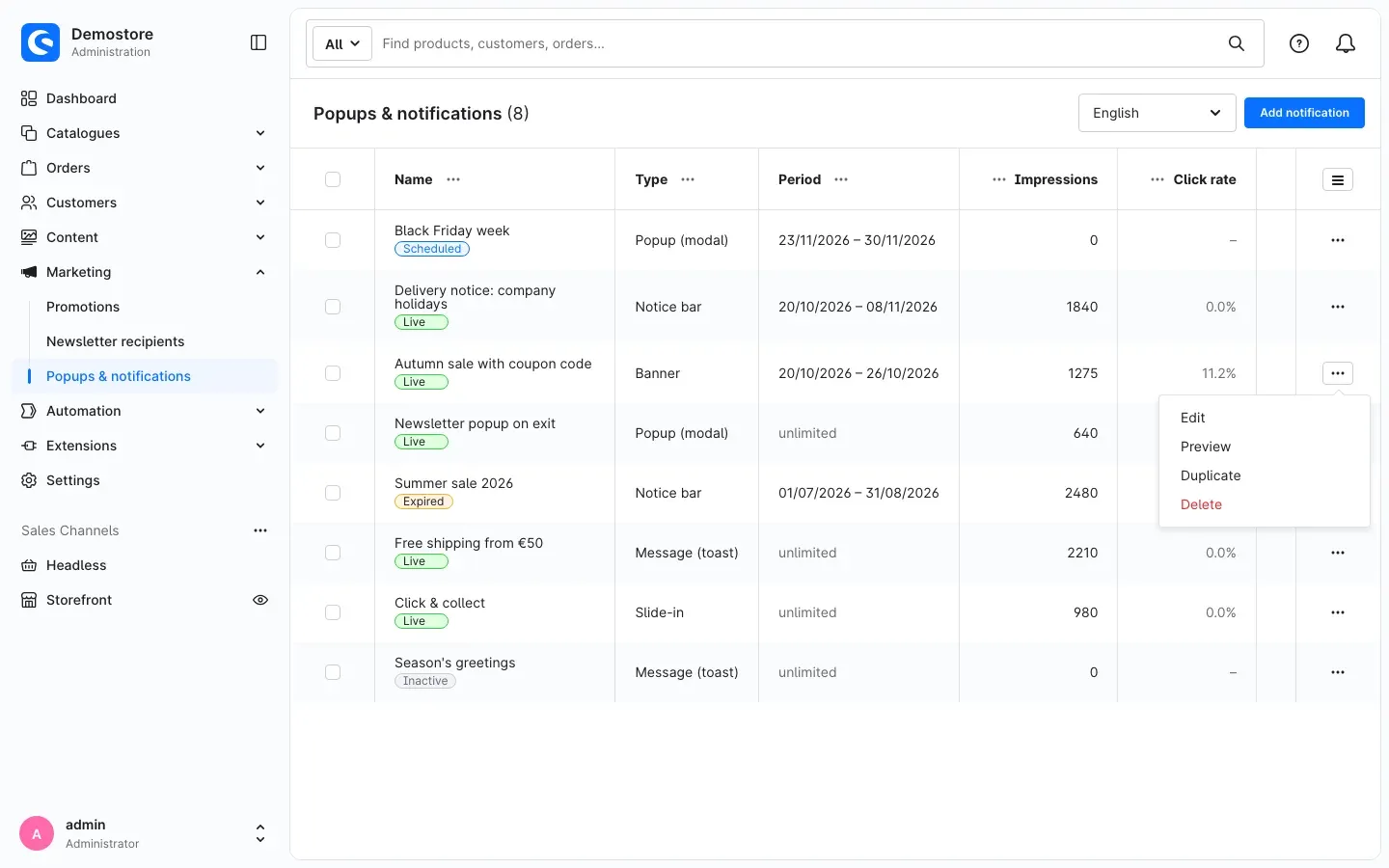Open the English language dropdown

point(1157,113)
